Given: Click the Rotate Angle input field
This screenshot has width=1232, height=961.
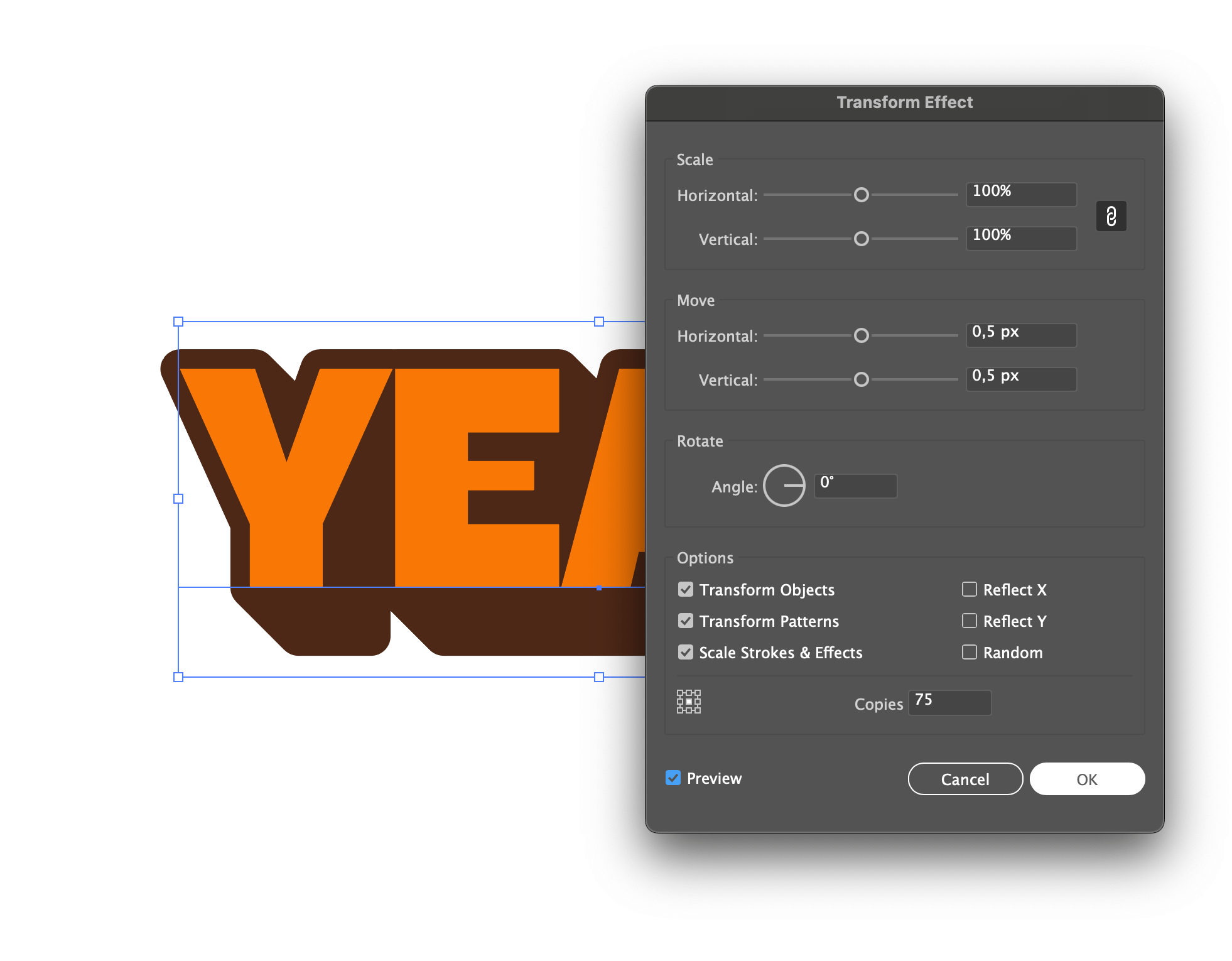Looking at the screenshot, I should (x=855, y=486).
